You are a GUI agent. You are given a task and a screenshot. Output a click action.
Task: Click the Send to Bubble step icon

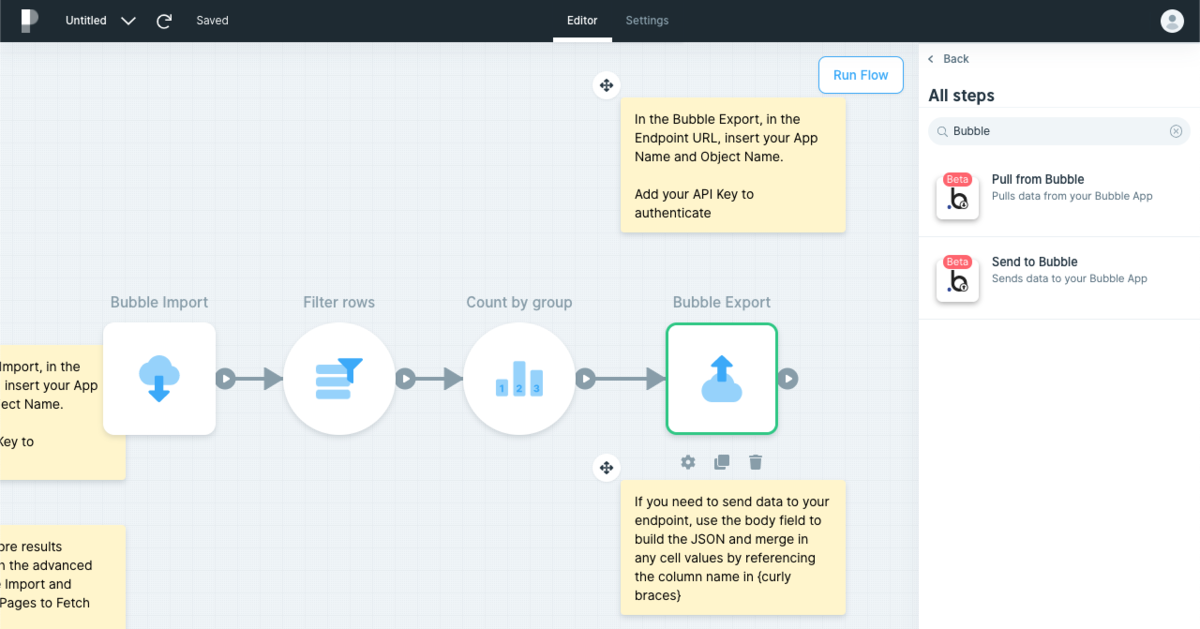click(x=958, y=278)
